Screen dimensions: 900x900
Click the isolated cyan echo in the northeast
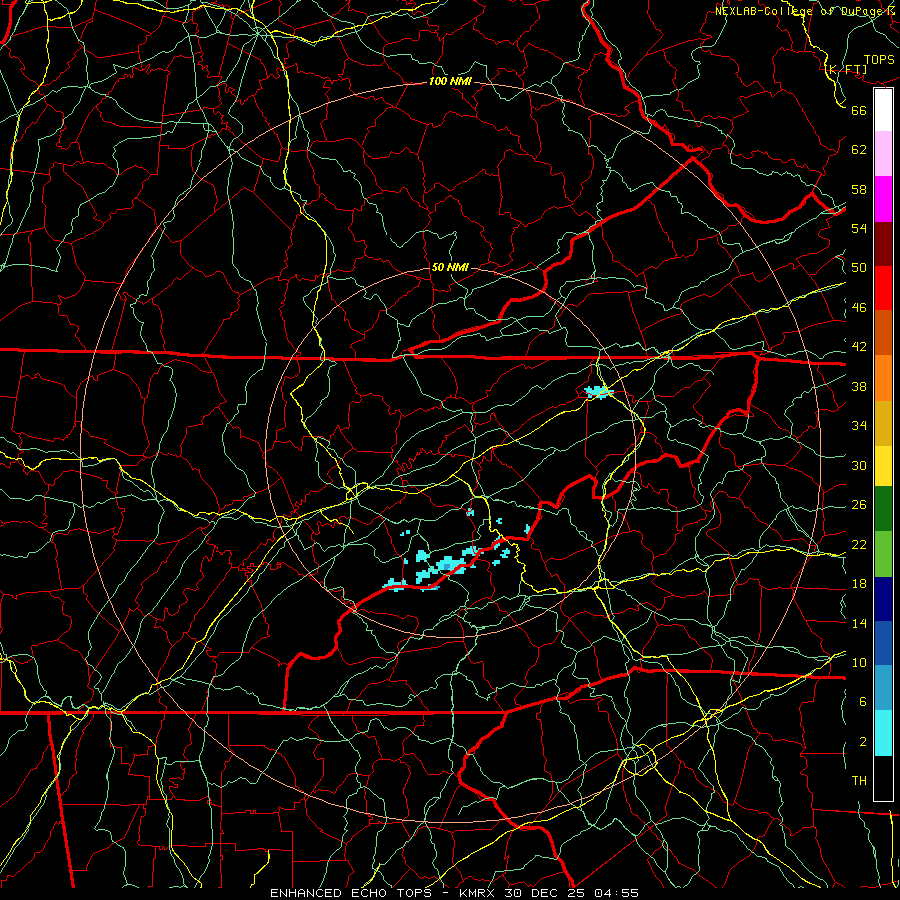click(x=598, y=393)
